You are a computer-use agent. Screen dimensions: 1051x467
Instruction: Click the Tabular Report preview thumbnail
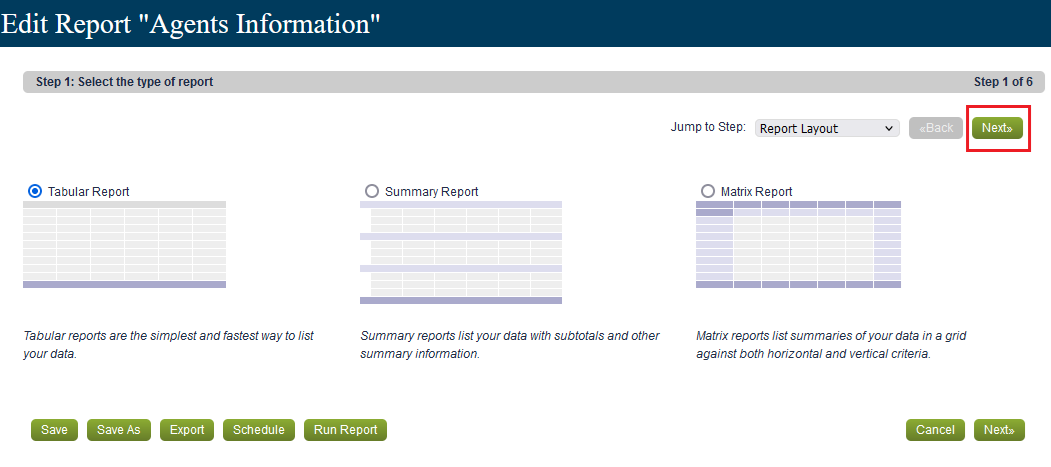(124, 245)
